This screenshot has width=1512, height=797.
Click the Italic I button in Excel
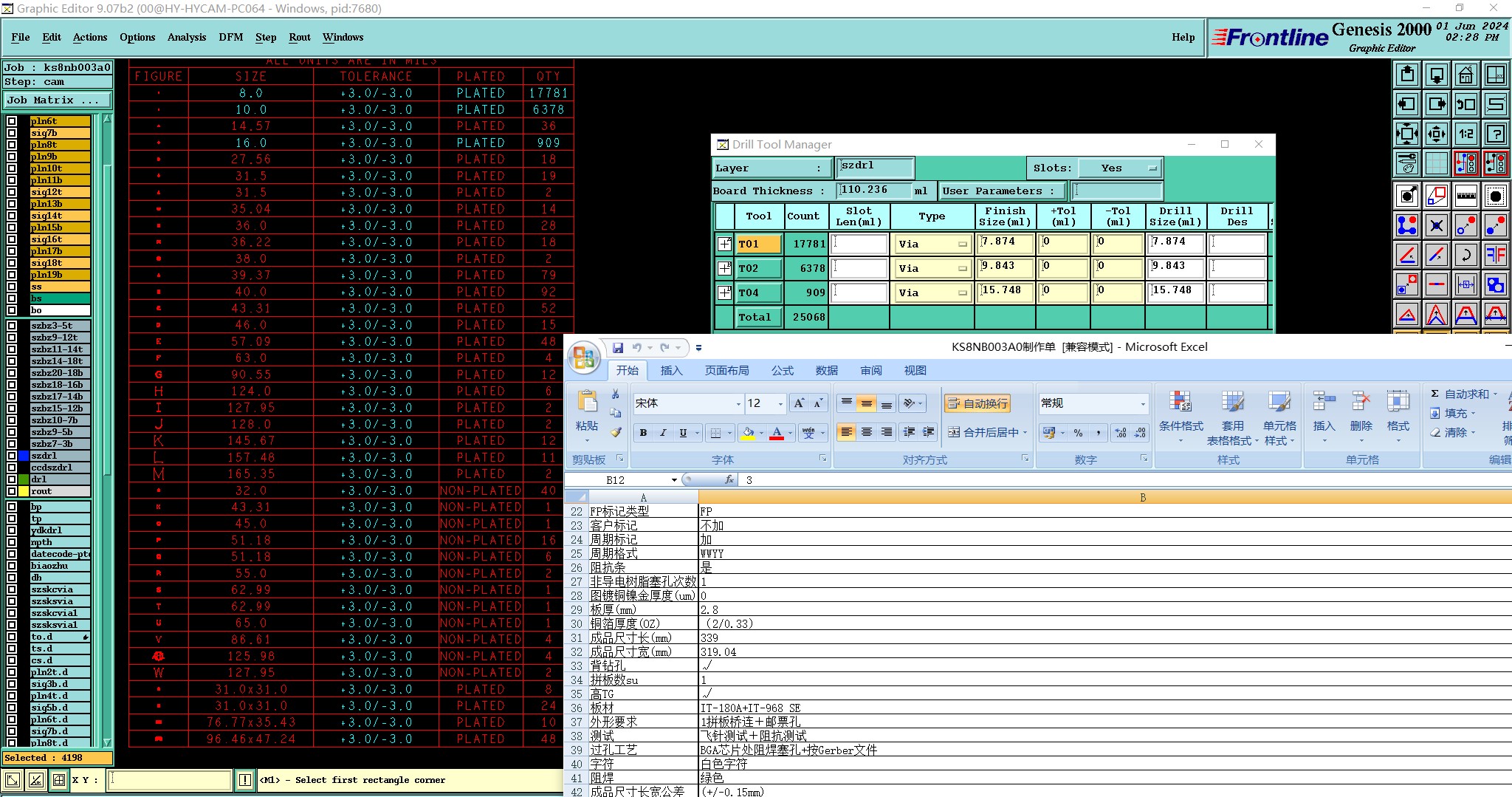pyautogui.click(x=663, y=433)
